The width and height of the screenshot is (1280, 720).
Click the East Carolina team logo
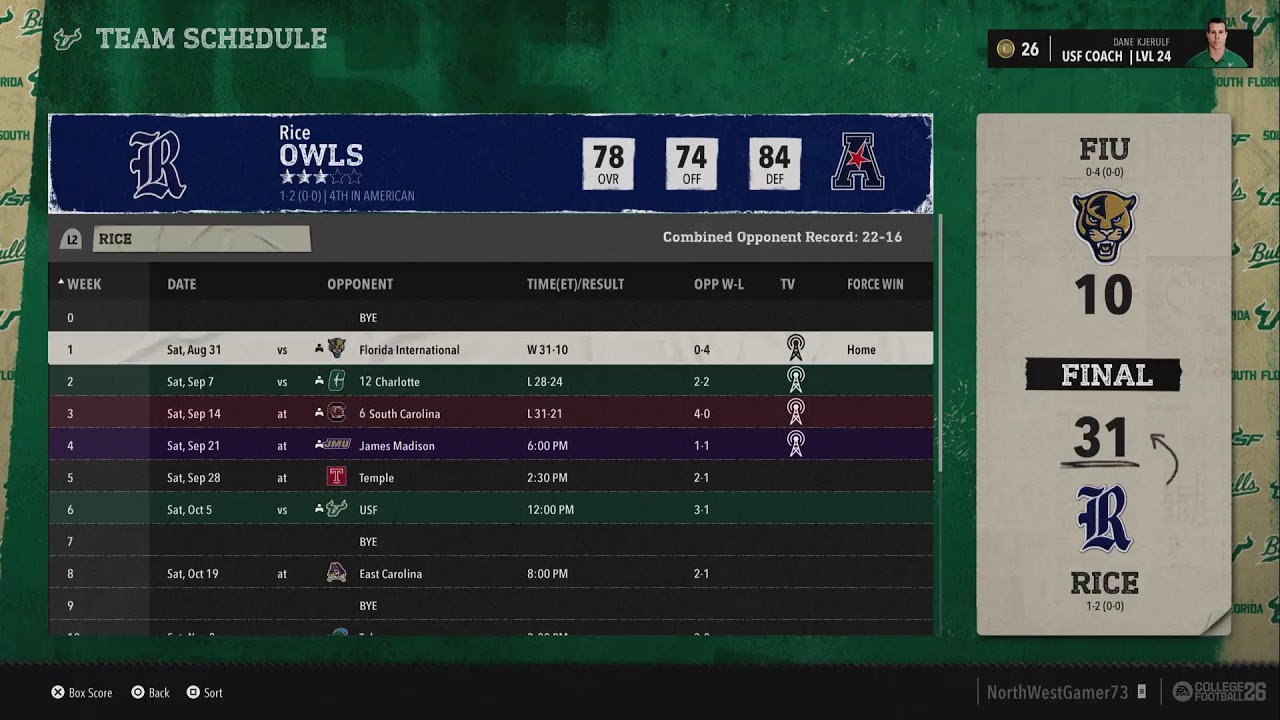pos(336,573)
